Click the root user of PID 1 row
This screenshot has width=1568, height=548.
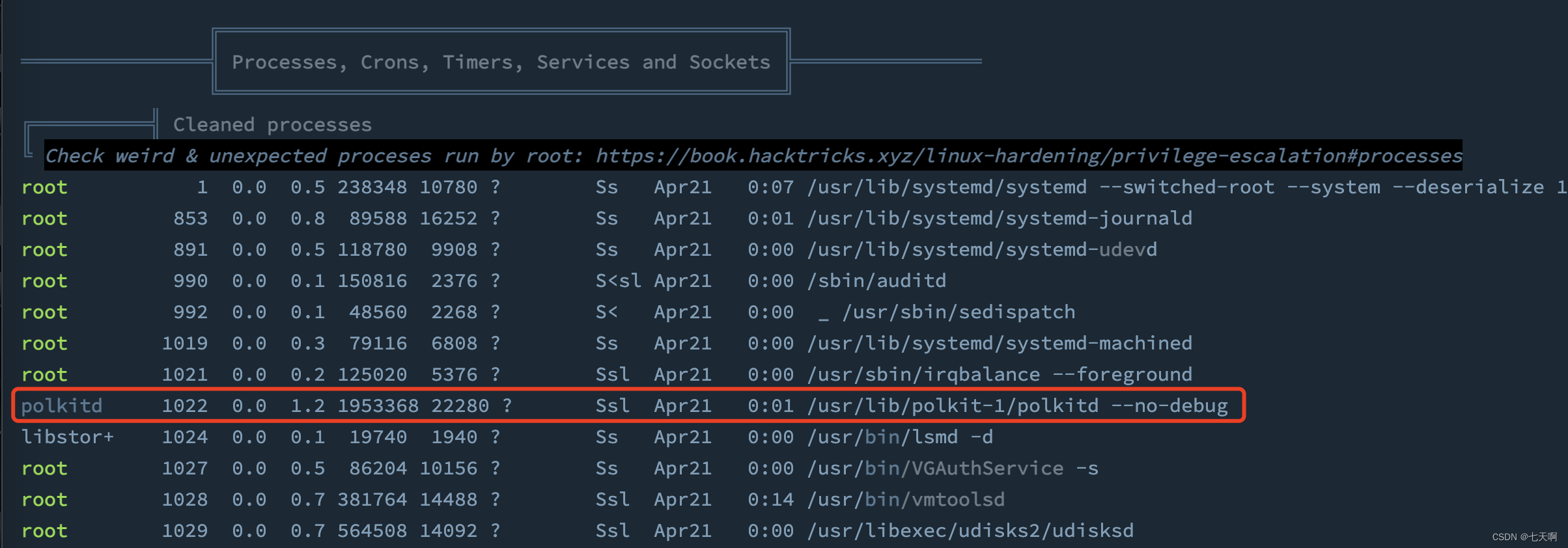44,187
